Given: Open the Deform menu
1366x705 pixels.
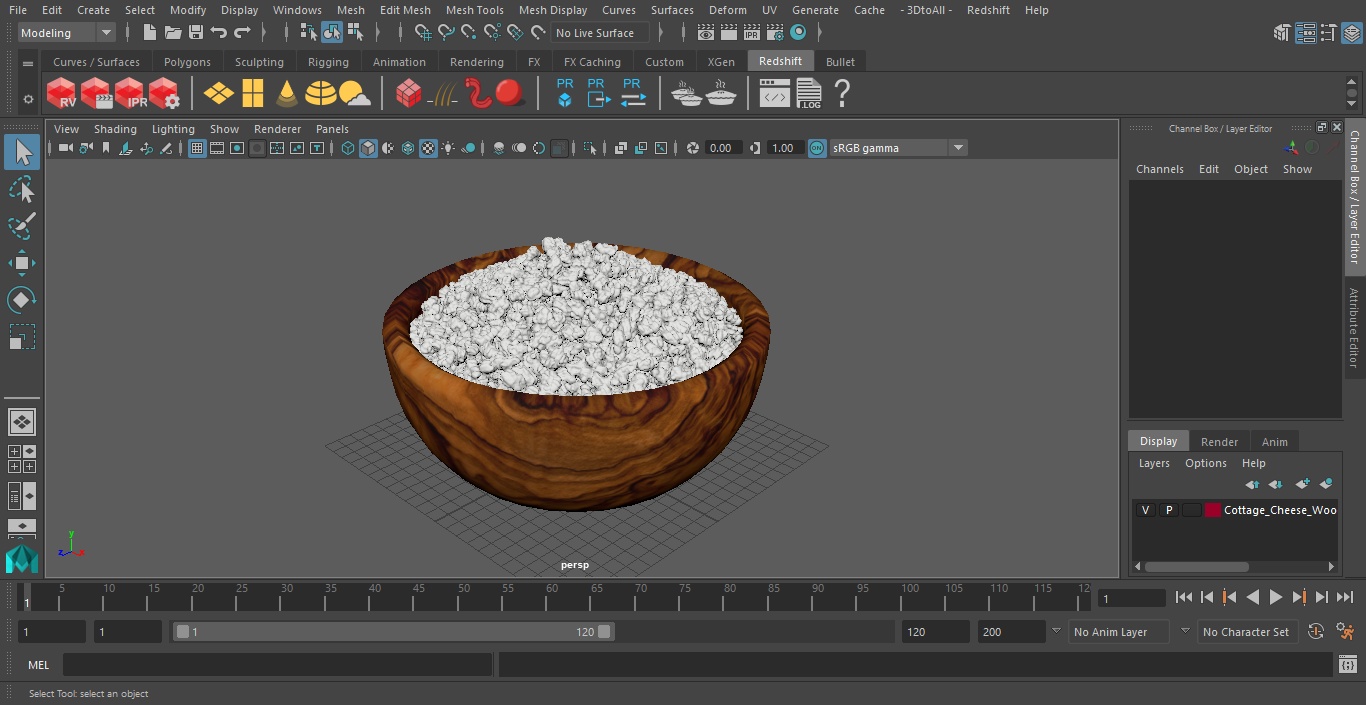Looking at the screenshot, I should tap(727, 10).
